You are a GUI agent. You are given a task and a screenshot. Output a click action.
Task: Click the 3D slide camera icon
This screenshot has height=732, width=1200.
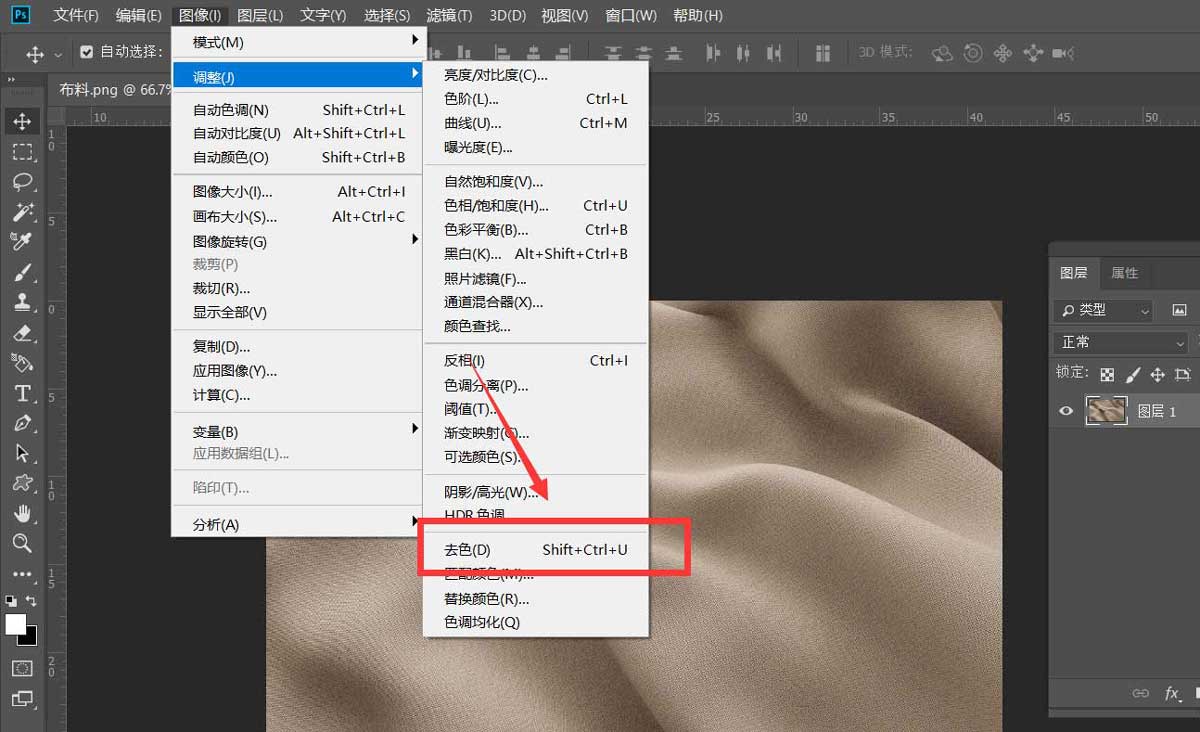(1033, 53)
